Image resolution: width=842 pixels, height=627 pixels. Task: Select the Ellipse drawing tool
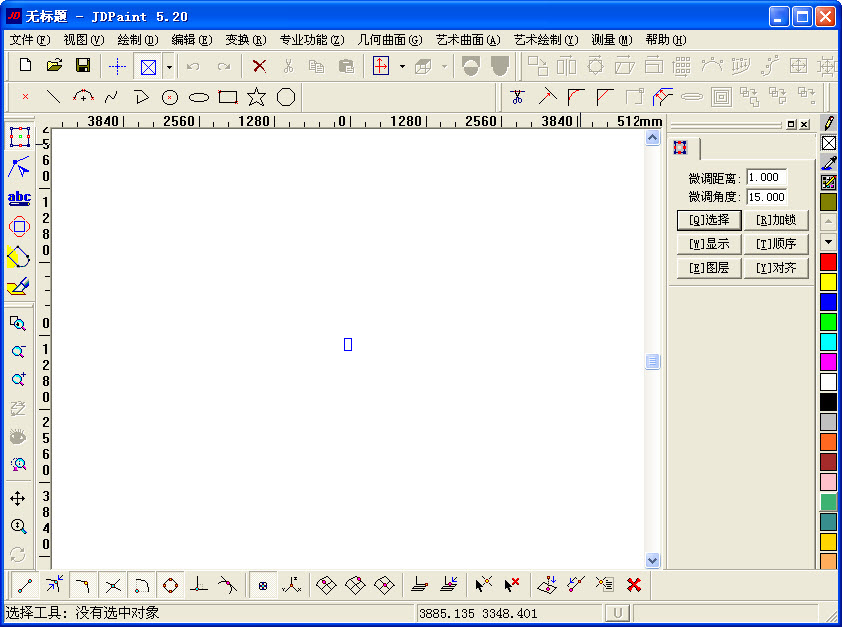[197, 96]
